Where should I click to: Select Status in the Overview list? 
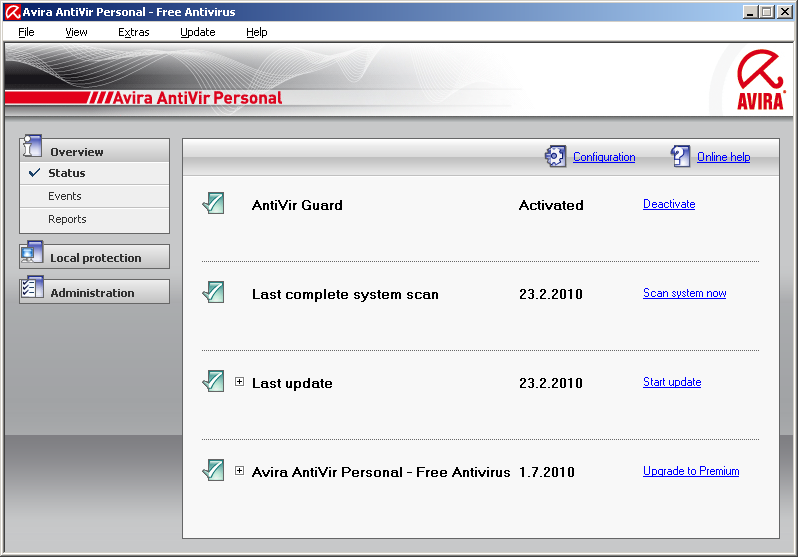(x=95, y=173)
